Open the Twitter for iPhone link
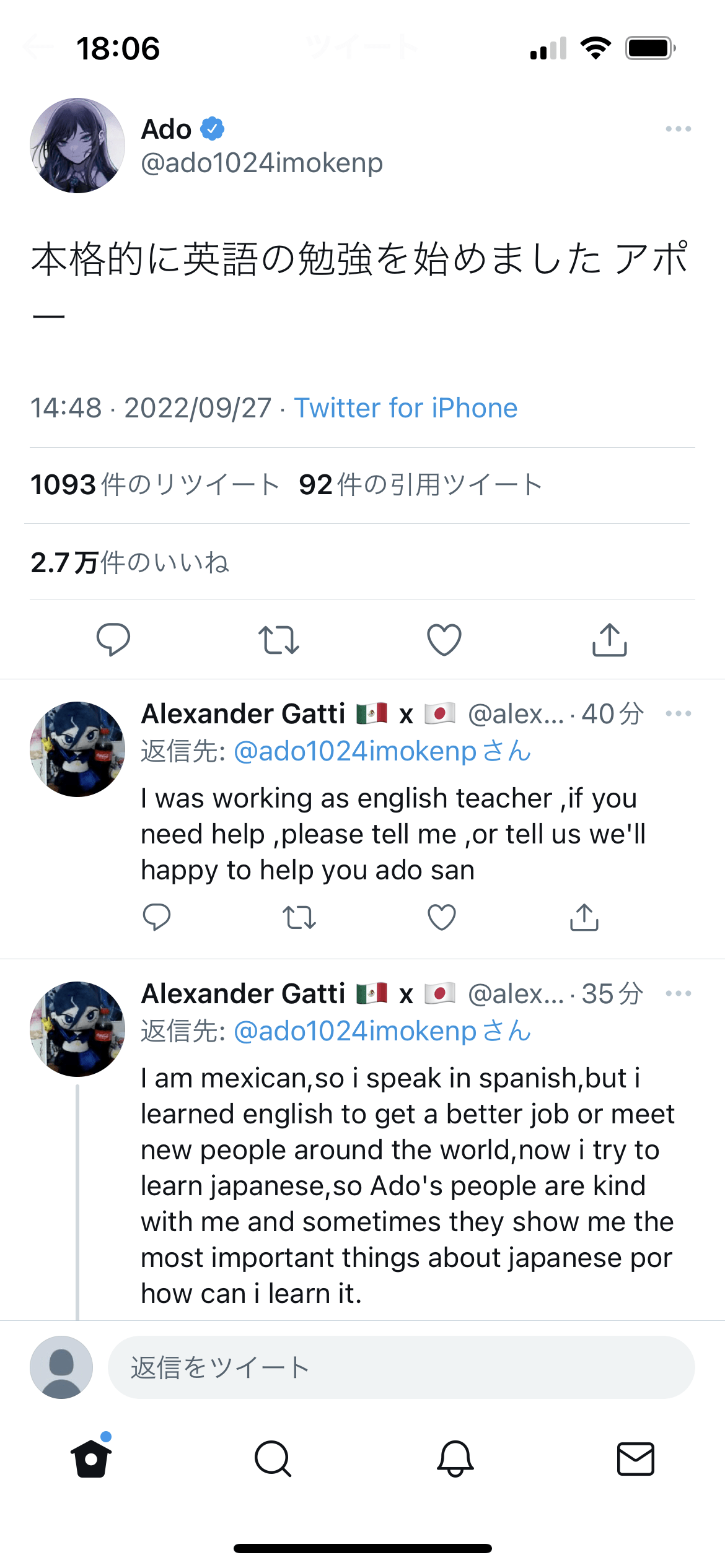This screenshot has width=725, height=1568. (x=406, y=408)
